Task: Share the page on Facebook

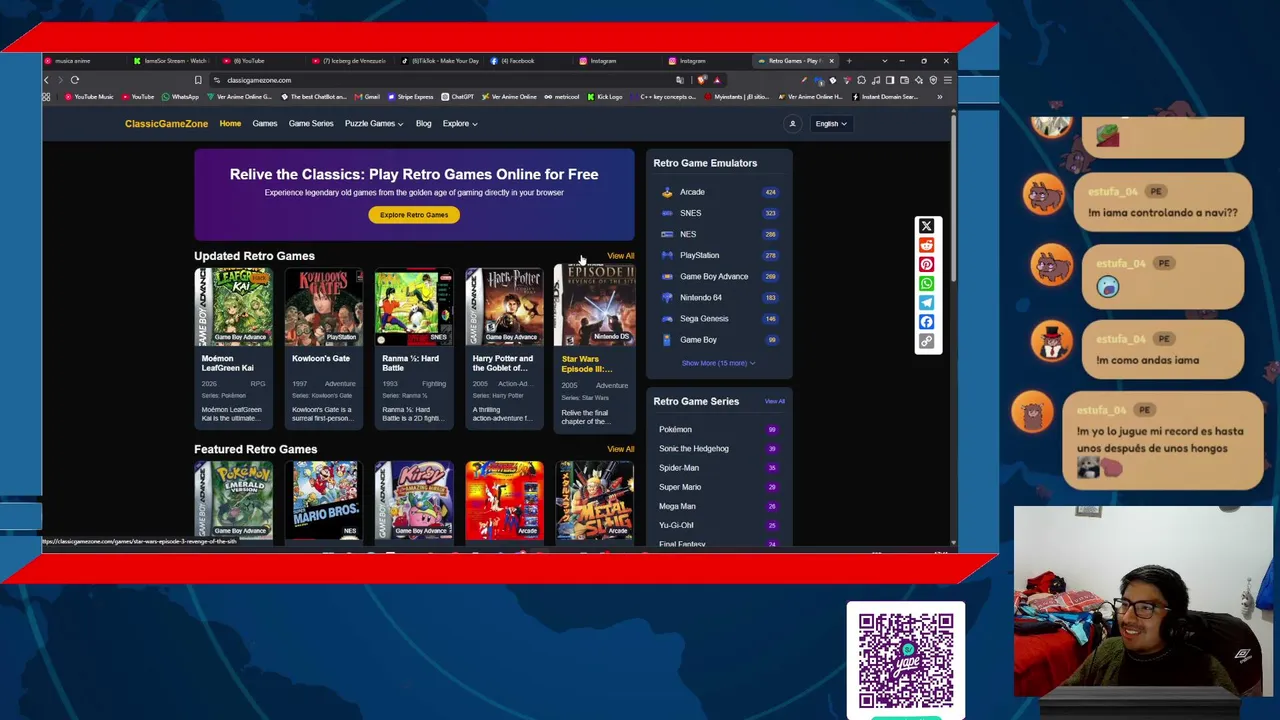Action: pyautogui.click(x=926, y=322)
